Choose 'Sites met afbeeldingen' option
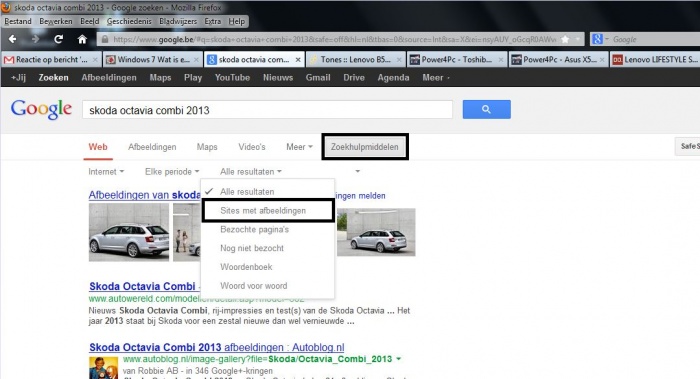The height and width of the screenshot is (379, 700). point(267,211)
